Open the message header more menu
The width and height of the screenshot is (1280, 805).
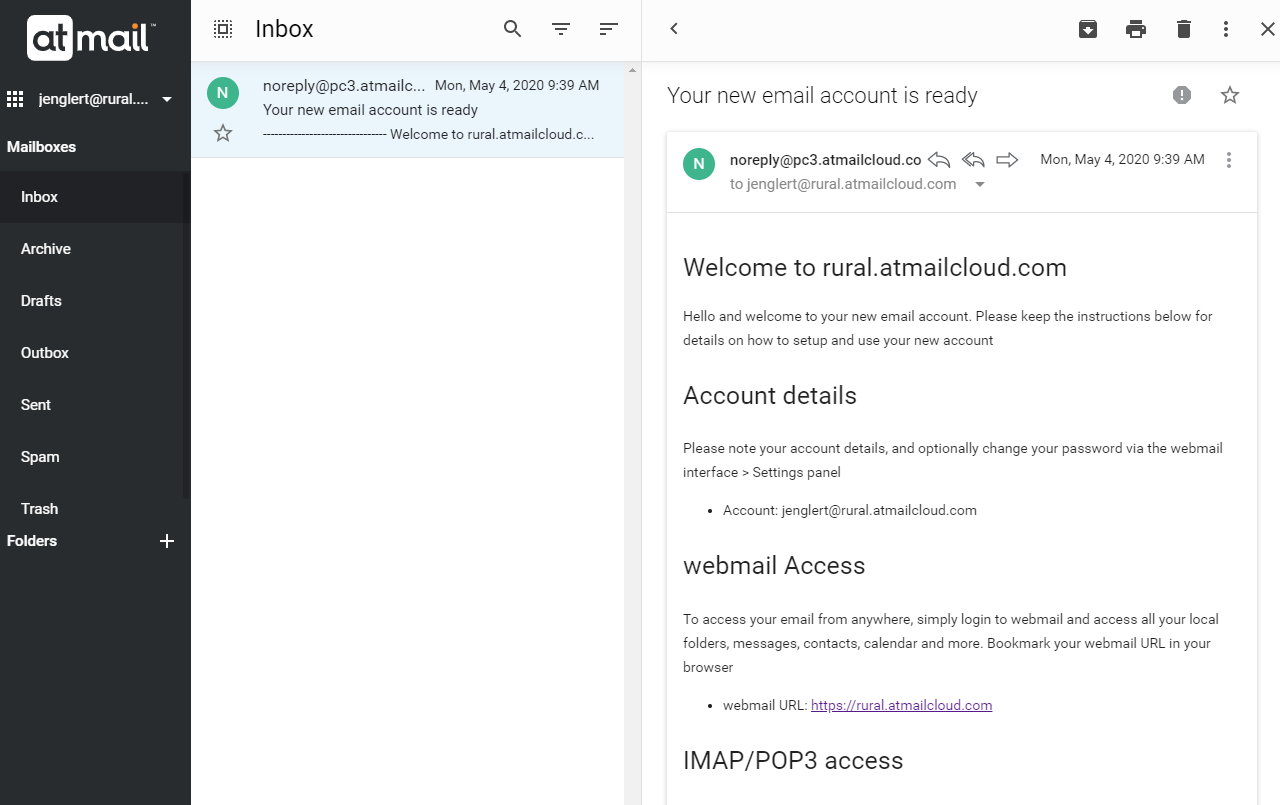pos(1229,160)
